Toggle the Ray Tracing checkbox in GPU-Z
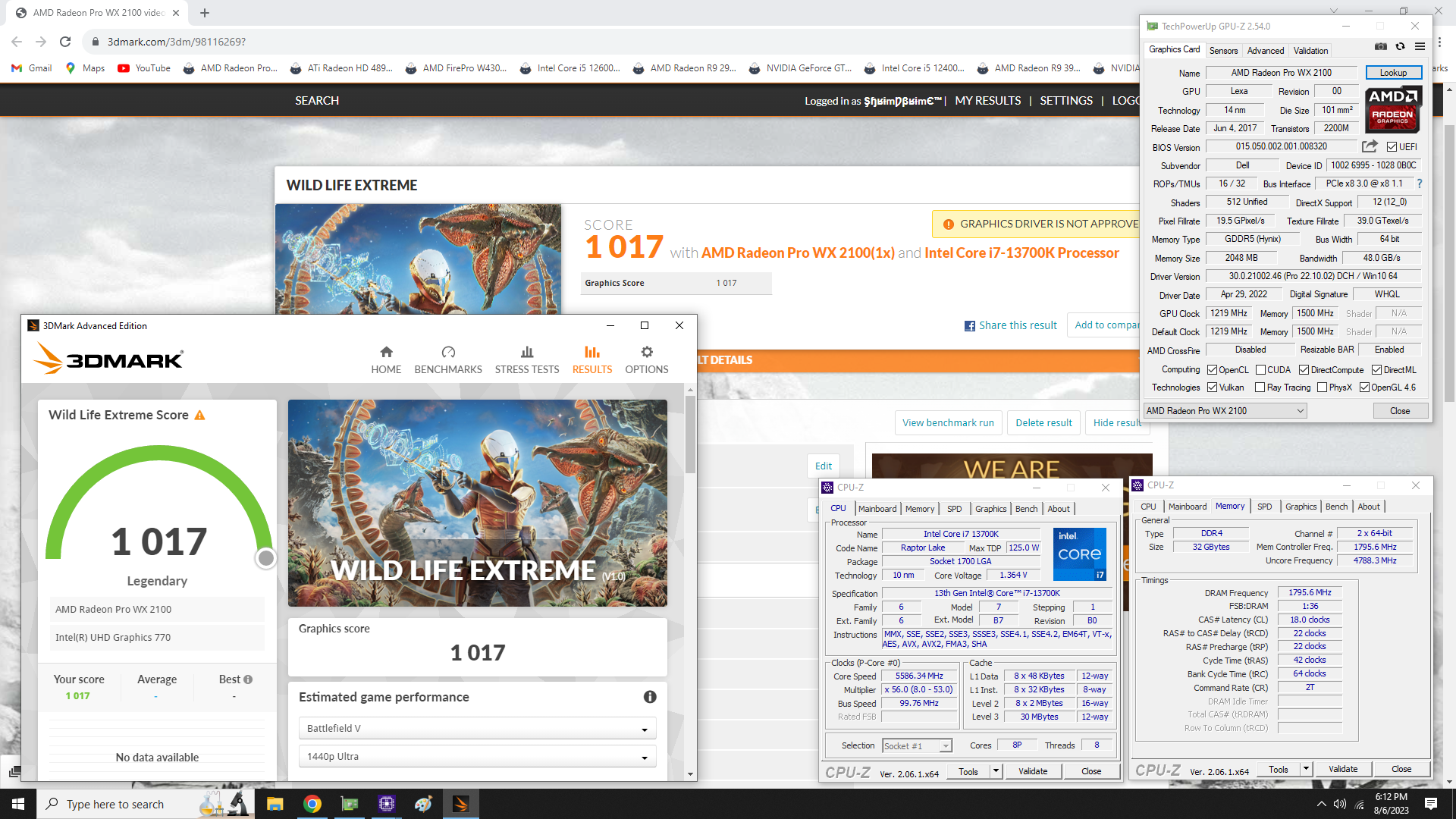Viewport: 1456px width, 819px height. [1260, 388]
